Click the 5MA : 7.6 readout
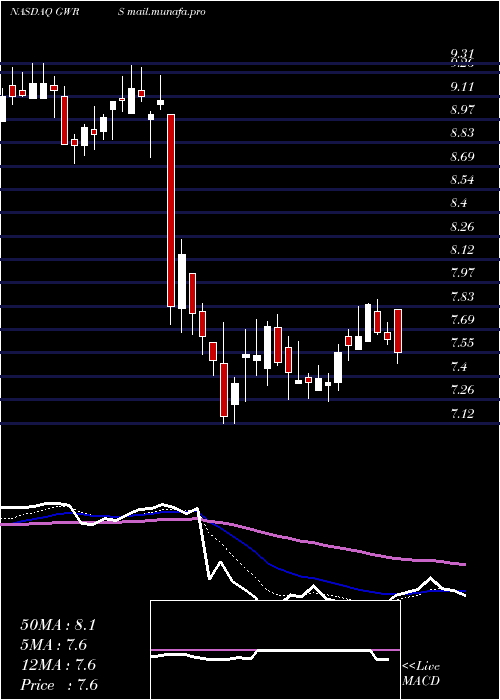Viewport: 500px width, 700px height. coord(53,645)
